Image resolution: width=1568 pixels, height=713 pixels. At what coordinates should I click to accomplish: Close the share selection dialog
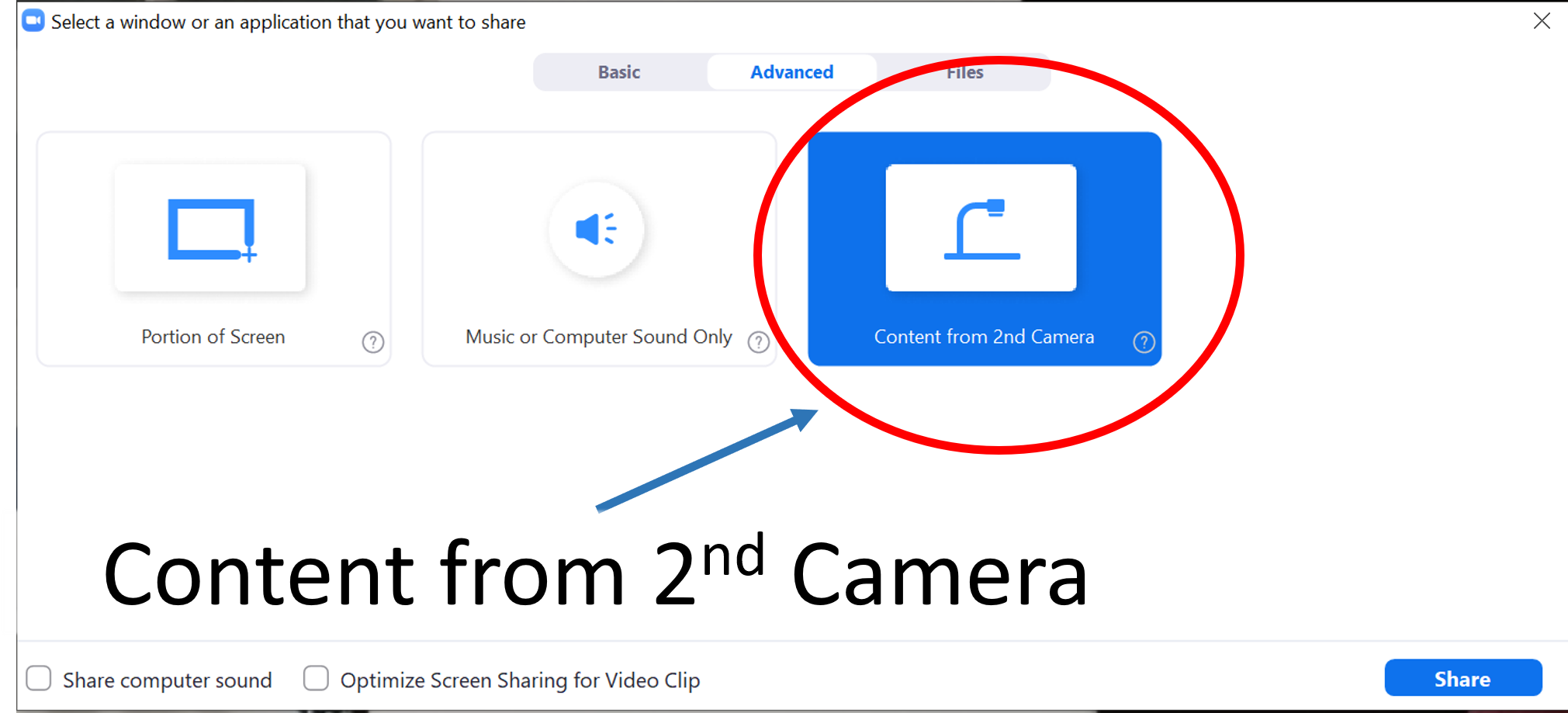(1541, 21)
